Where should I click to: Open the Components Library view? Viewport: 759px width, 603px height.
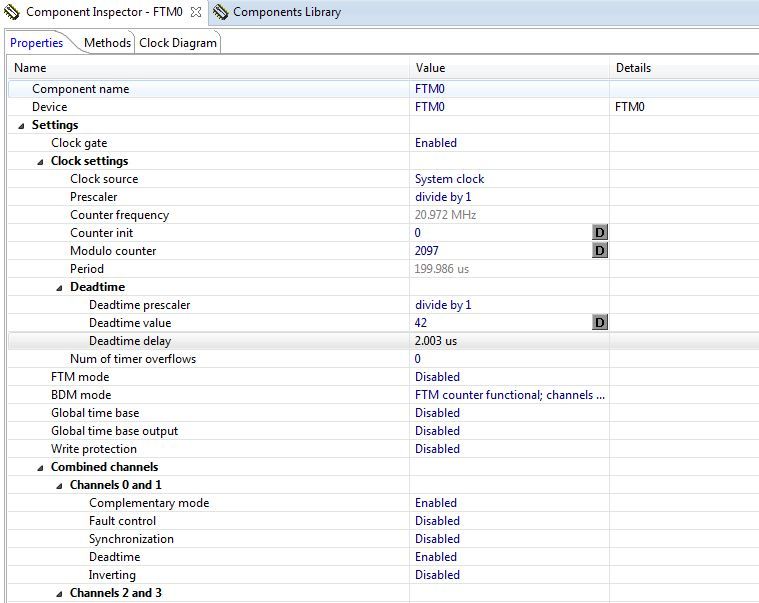click(x=286, y=12)
